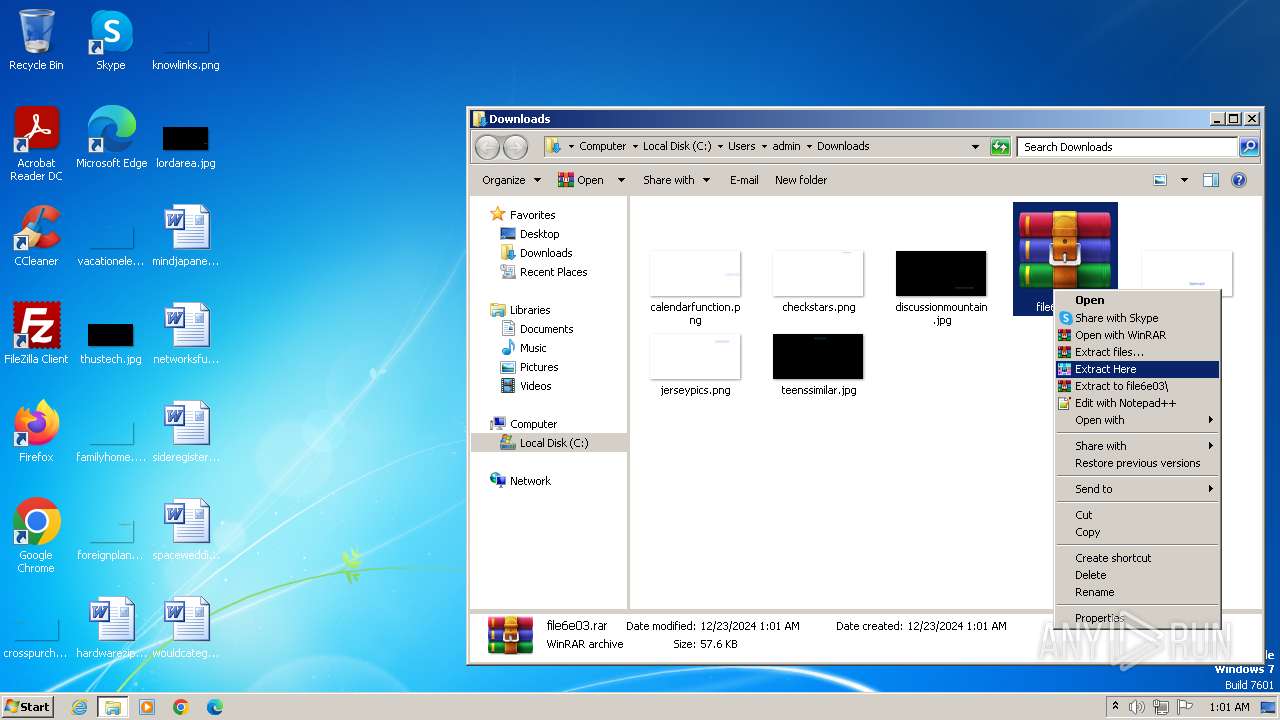Click the Start button
Screen dimensions: 1280x720
[x=27, y=707]
